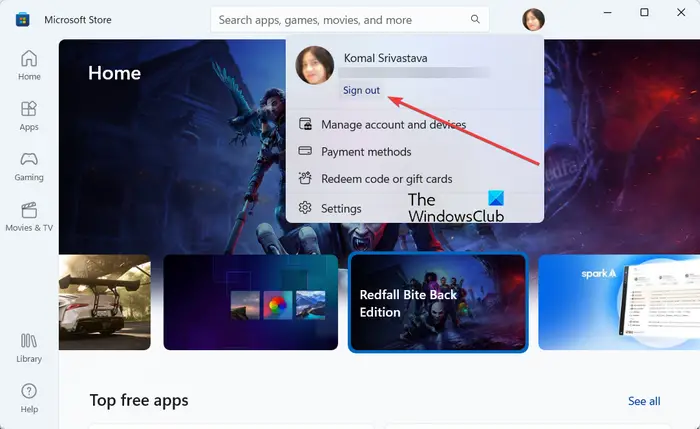
Task: Click the Settings gear icon
Action: [x=305, y=208]
